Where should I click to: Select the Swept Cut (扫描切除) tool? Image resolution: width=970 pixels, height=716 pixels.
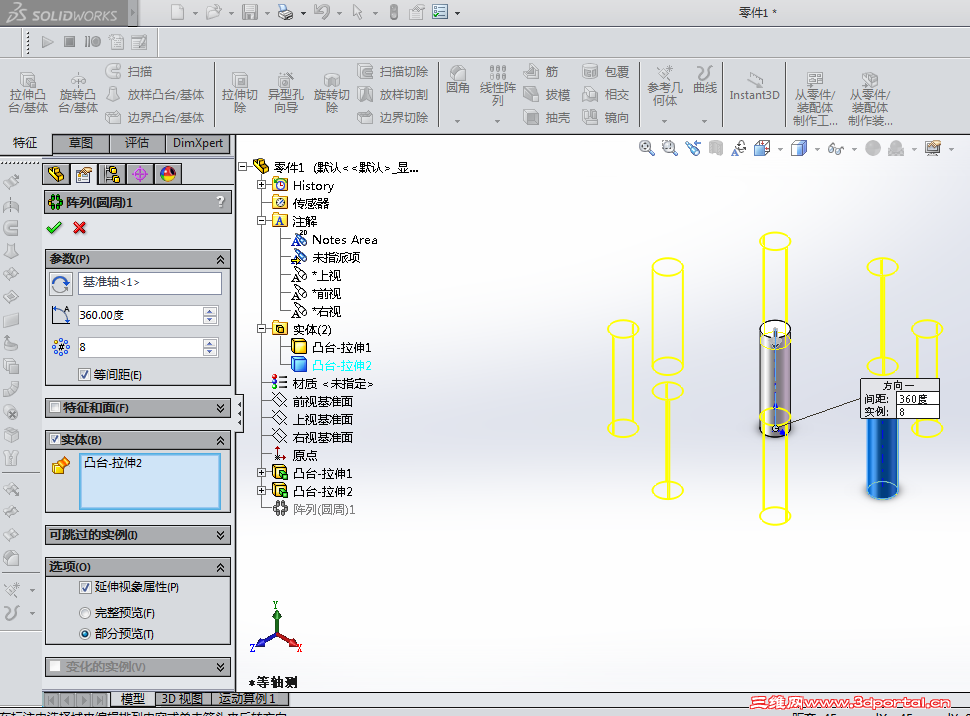(393, 71)
